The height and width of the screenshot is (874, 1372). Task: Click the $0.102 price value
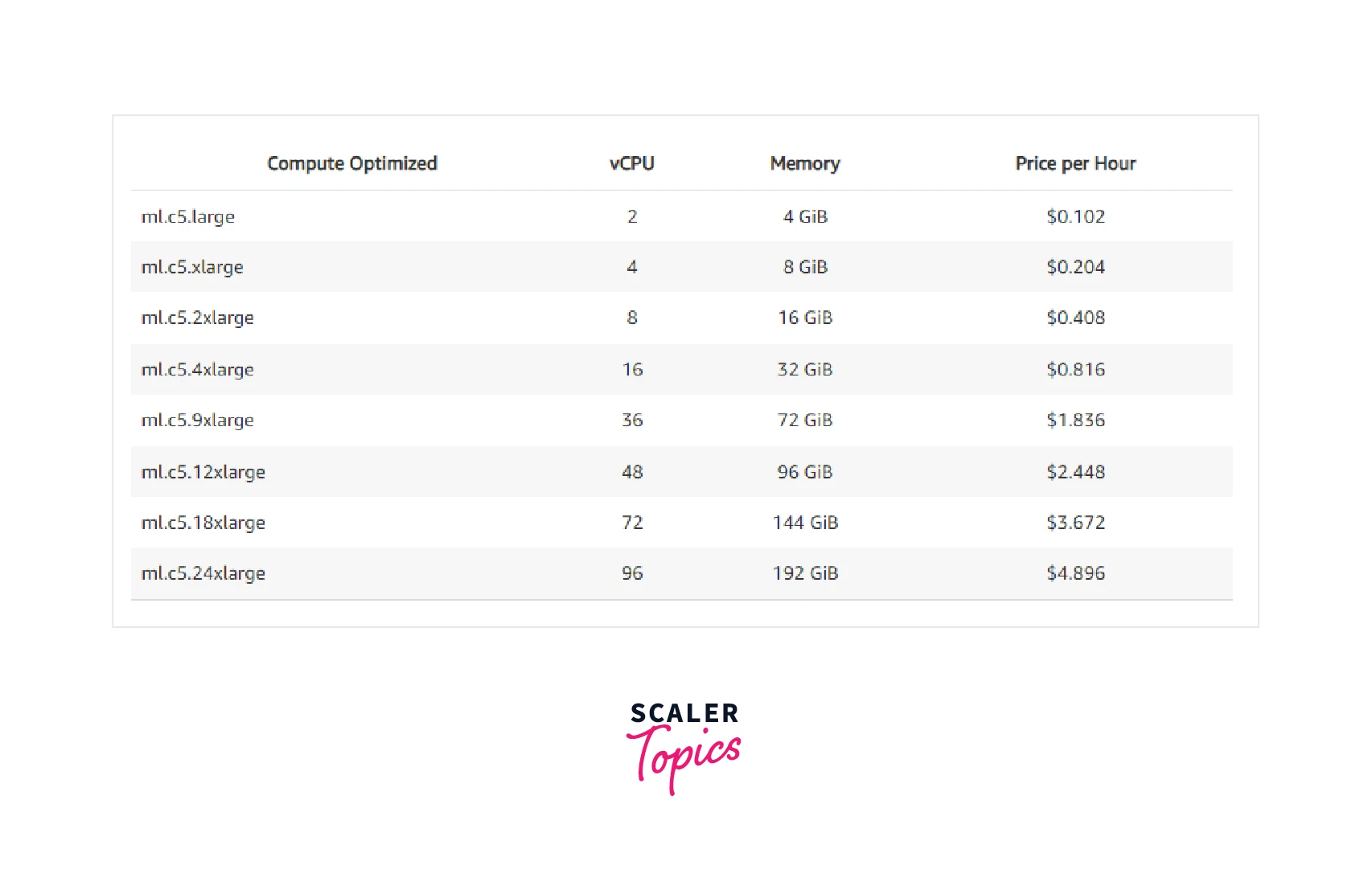pos(1075,216)
